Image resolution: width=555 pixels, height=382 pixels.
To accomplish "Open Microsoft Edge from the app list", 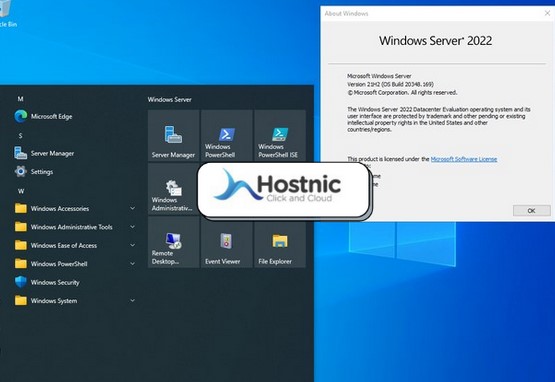I will 43,116.
